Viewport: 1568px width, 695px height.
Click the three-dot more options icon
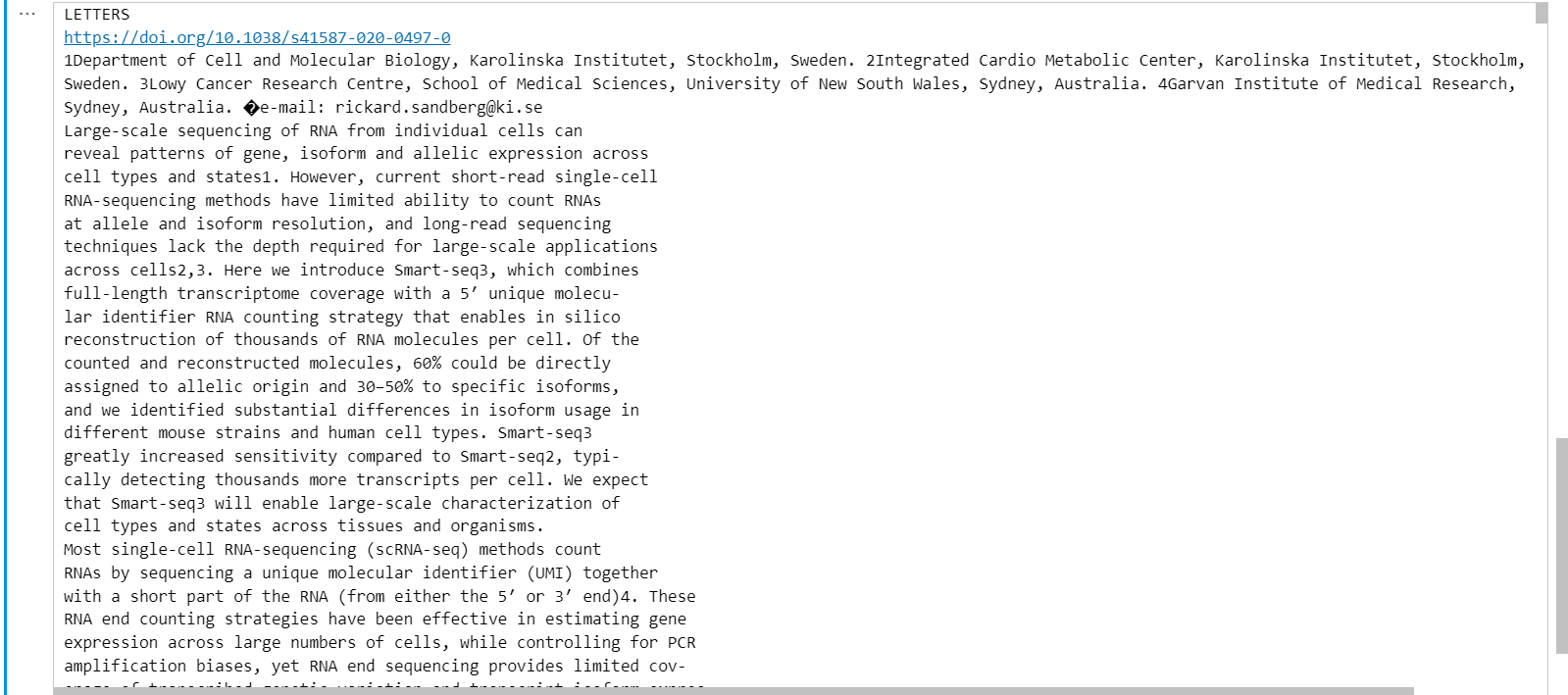(27, 14)
